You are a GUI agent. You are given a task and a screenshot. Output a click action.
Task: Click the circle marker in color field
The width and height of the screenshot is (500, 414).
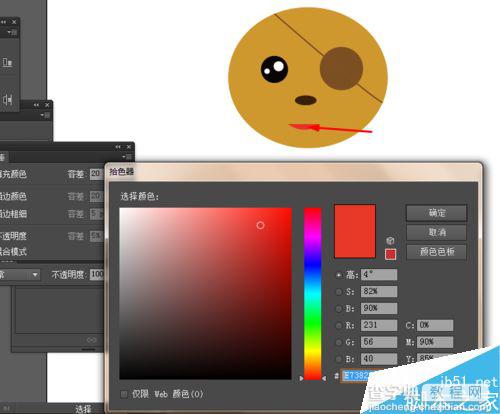[260, 225]
